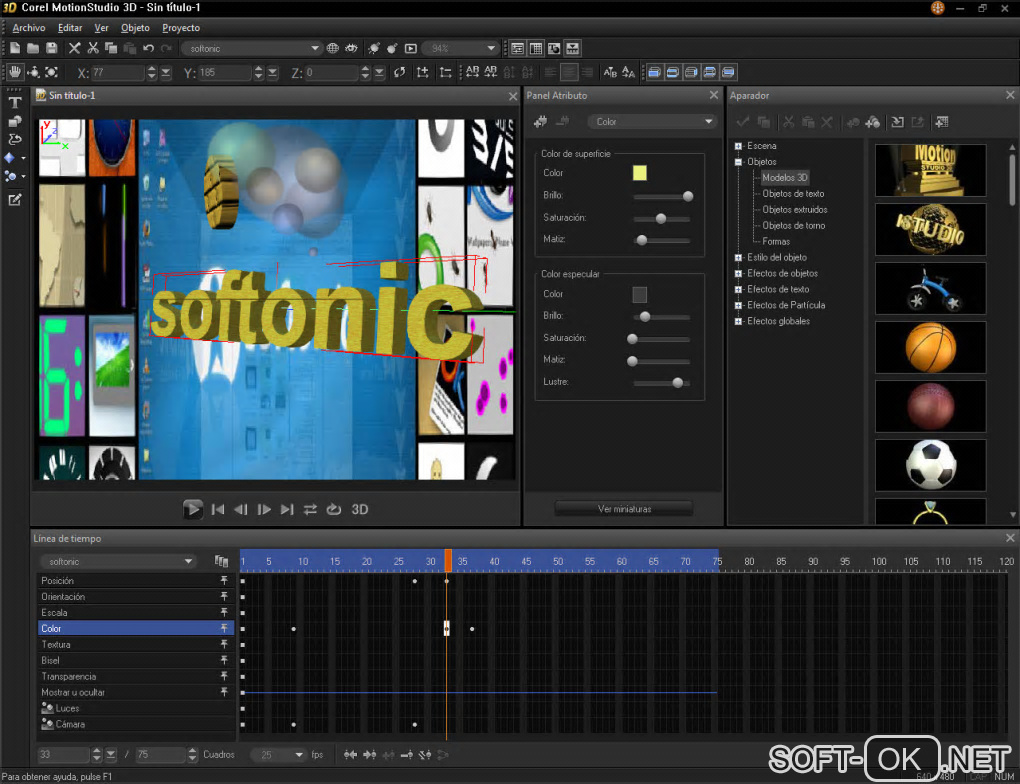This screenshot has height=784, width=1020.
Task: Open the zoom percentage dropdown
Action: click(490, 48)
